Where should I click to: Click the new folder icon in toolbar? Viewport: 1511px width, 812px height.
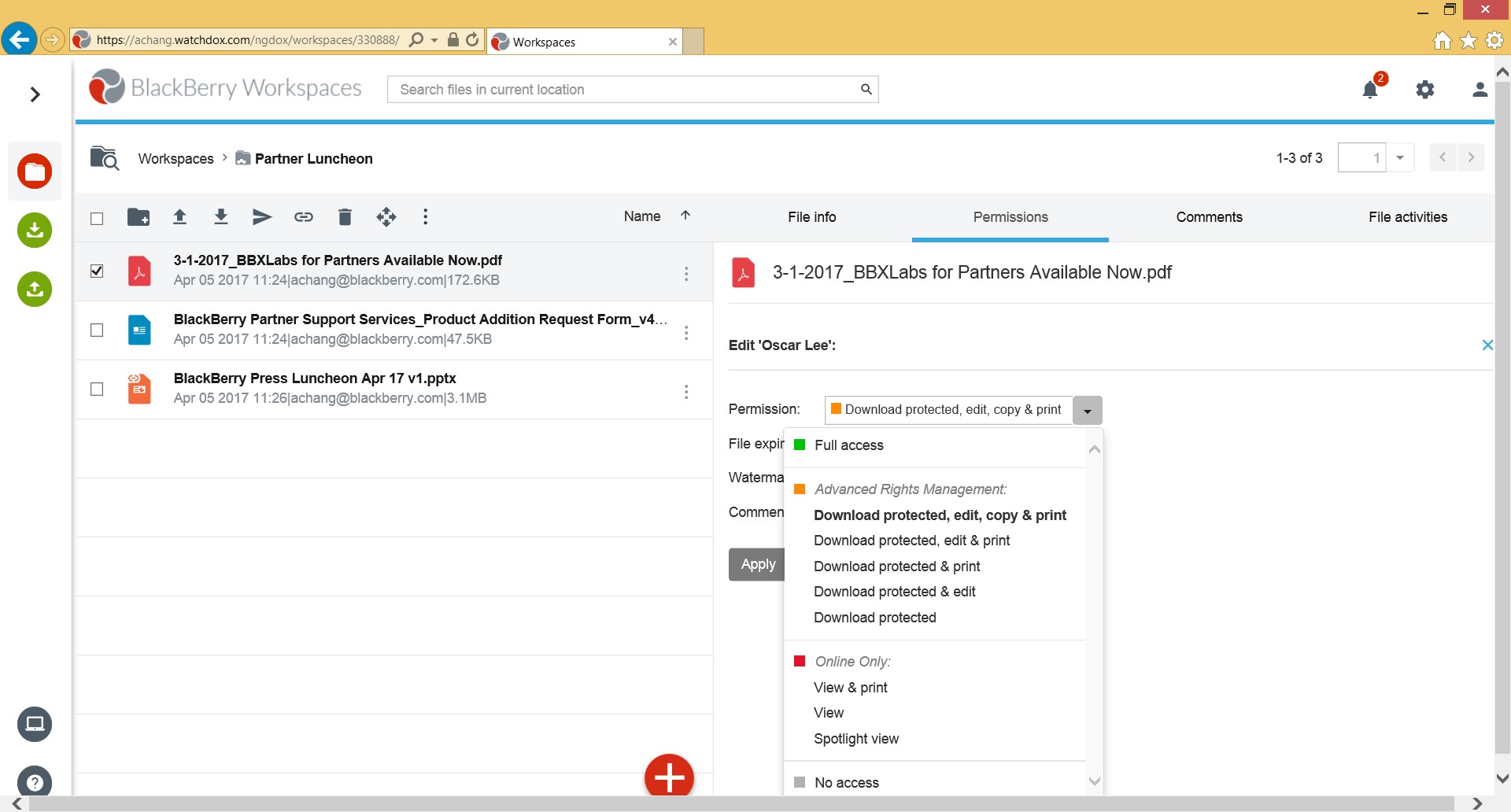[x=139, y=217]
